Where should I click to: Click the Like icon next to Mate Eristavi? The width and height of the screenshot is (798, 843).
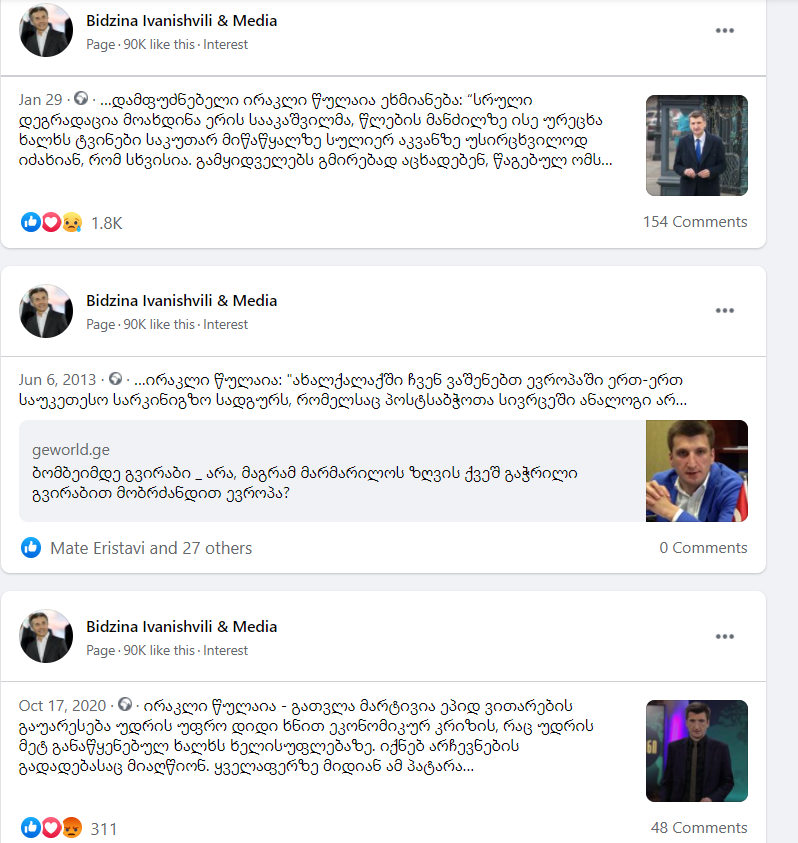[x=31, y=548]
